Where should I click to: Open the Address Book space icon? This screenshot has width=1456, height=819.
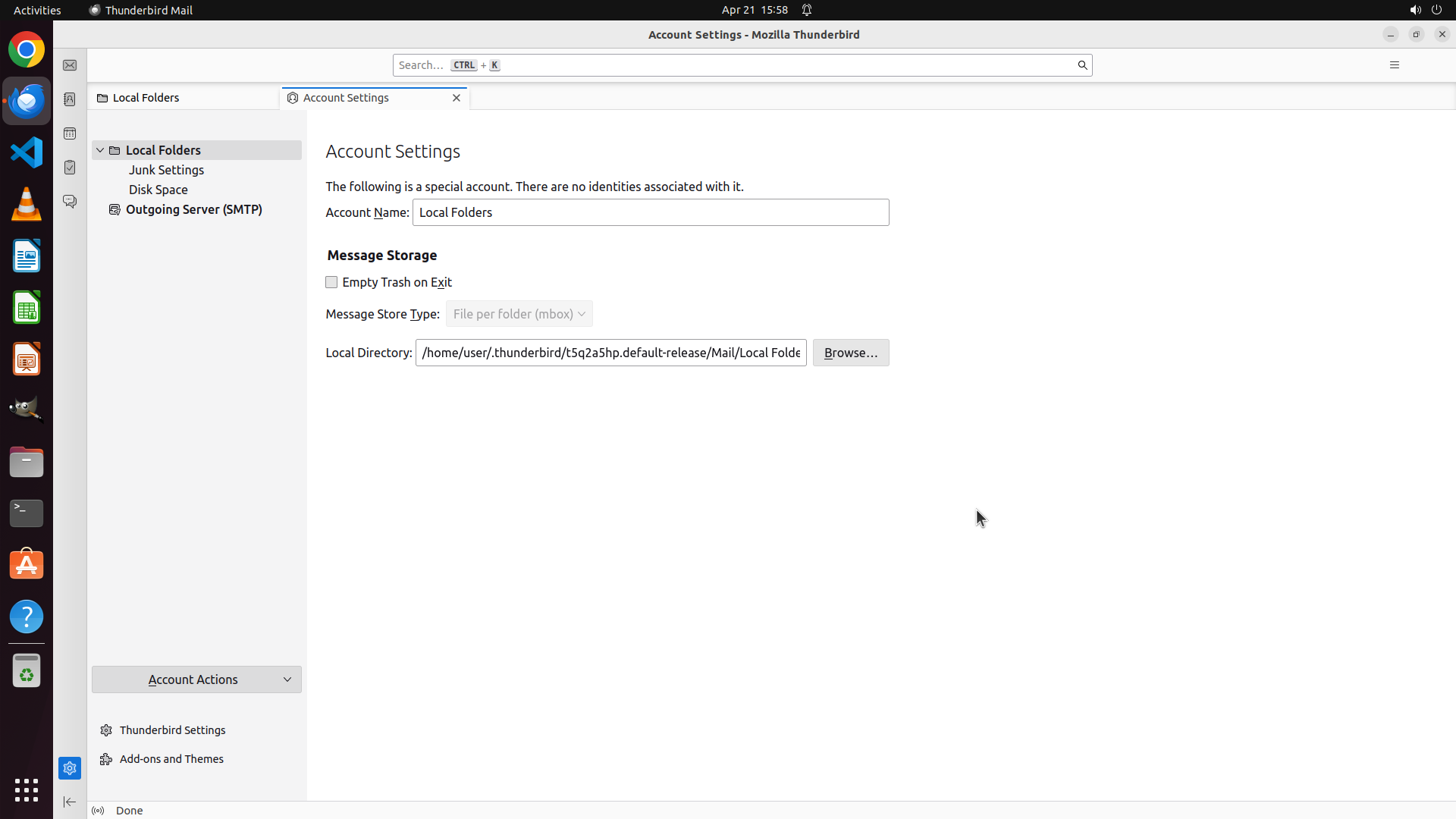[x=70, y=99]
